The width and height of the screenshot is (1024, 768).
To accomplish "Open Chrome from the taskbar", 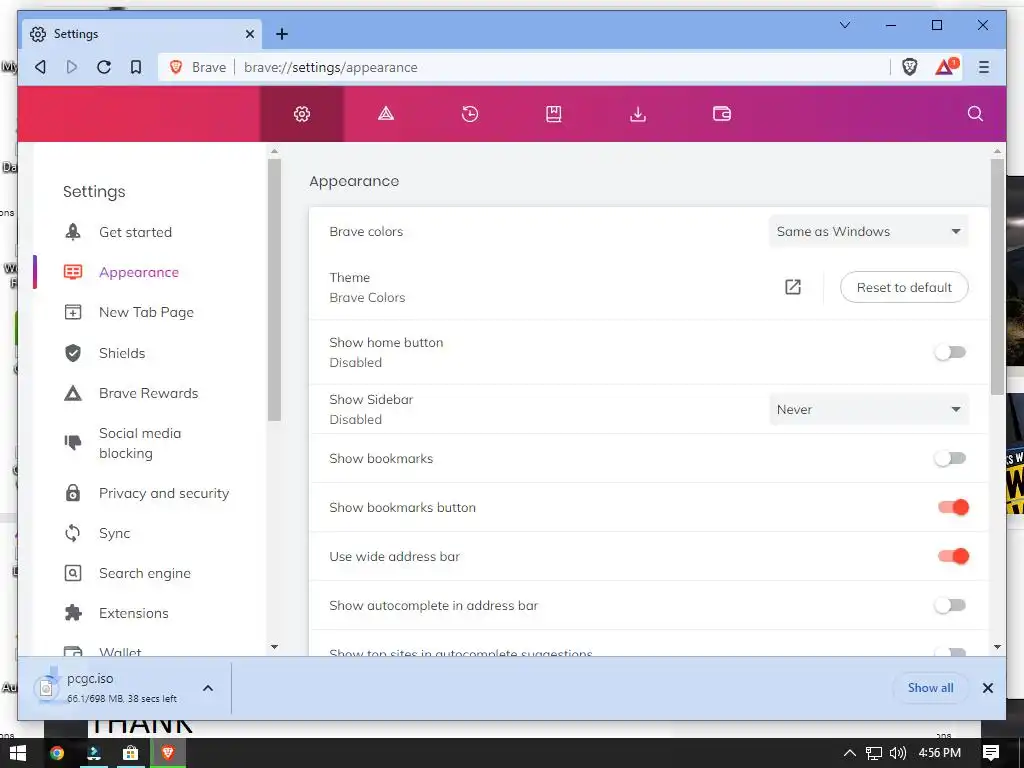I will coord(57,753).
